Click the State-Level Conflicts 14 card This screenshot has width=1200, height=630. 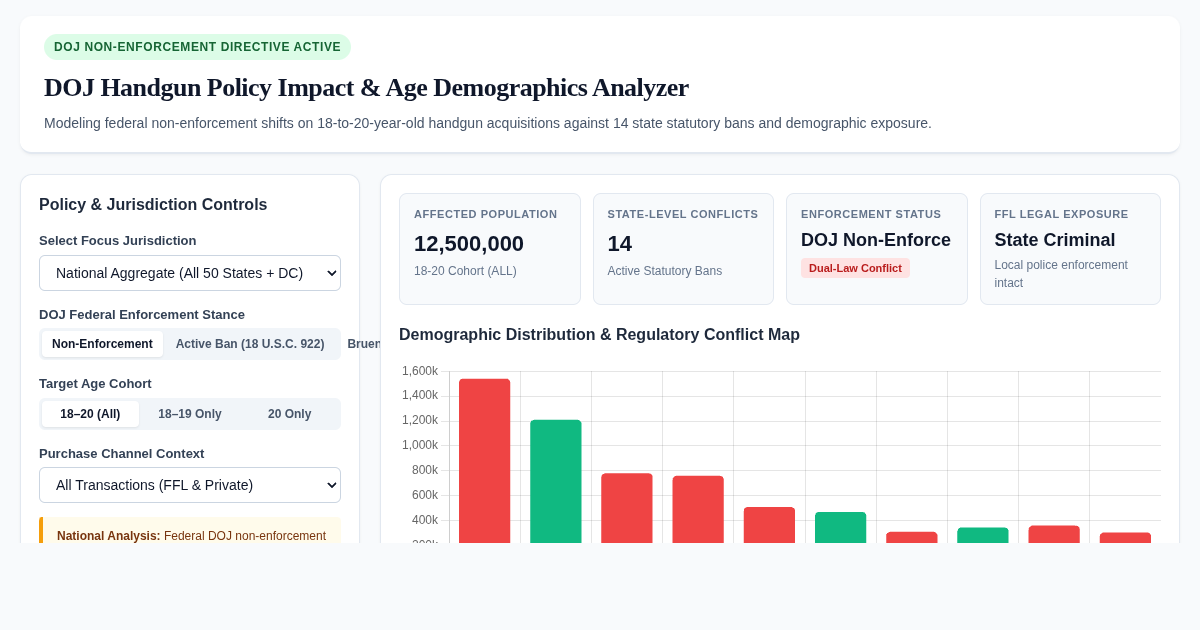pos(683,249)
